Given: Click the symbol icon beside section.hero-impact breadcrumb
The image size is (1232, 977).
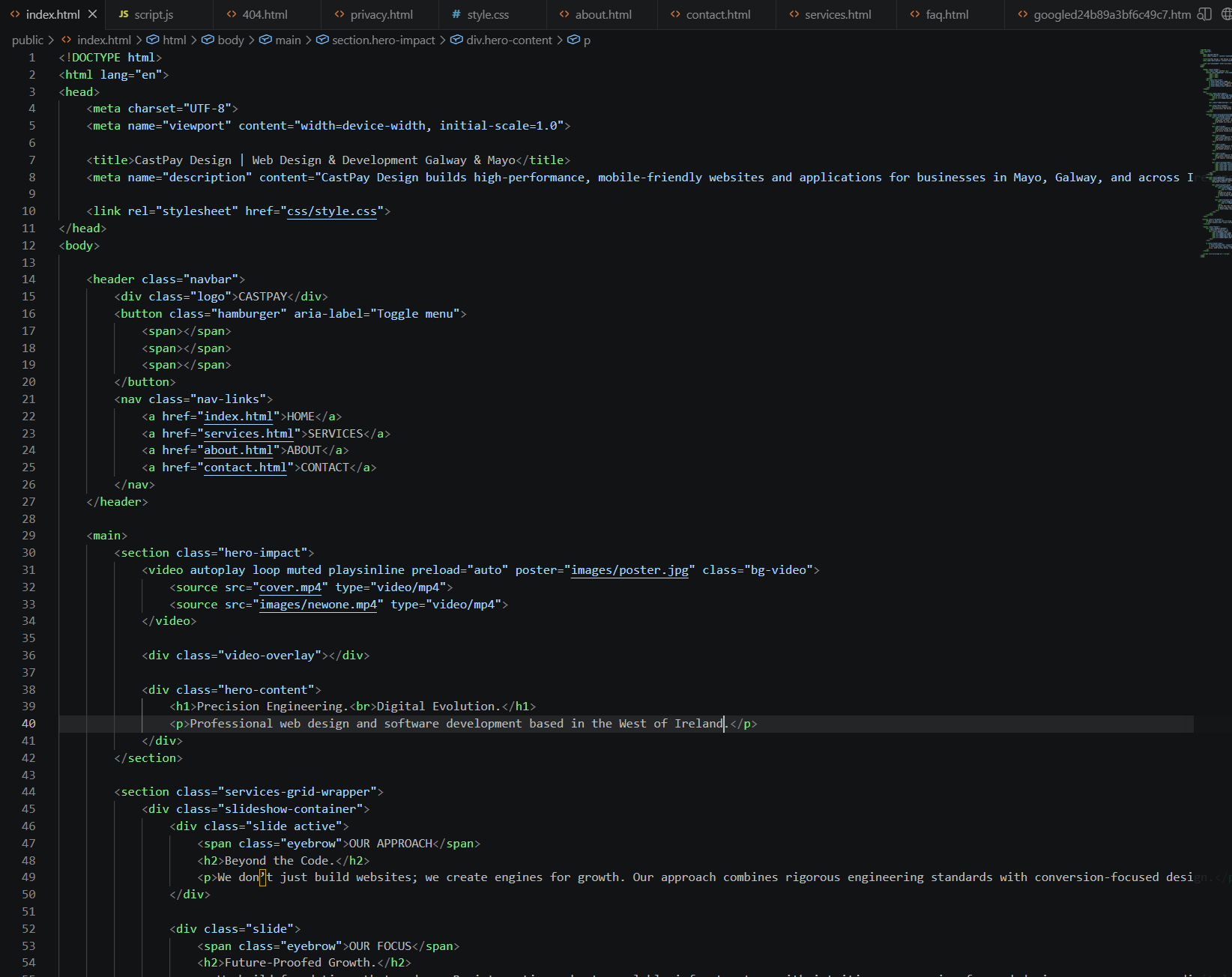Looking at the screenshot, I should (322, 40).
